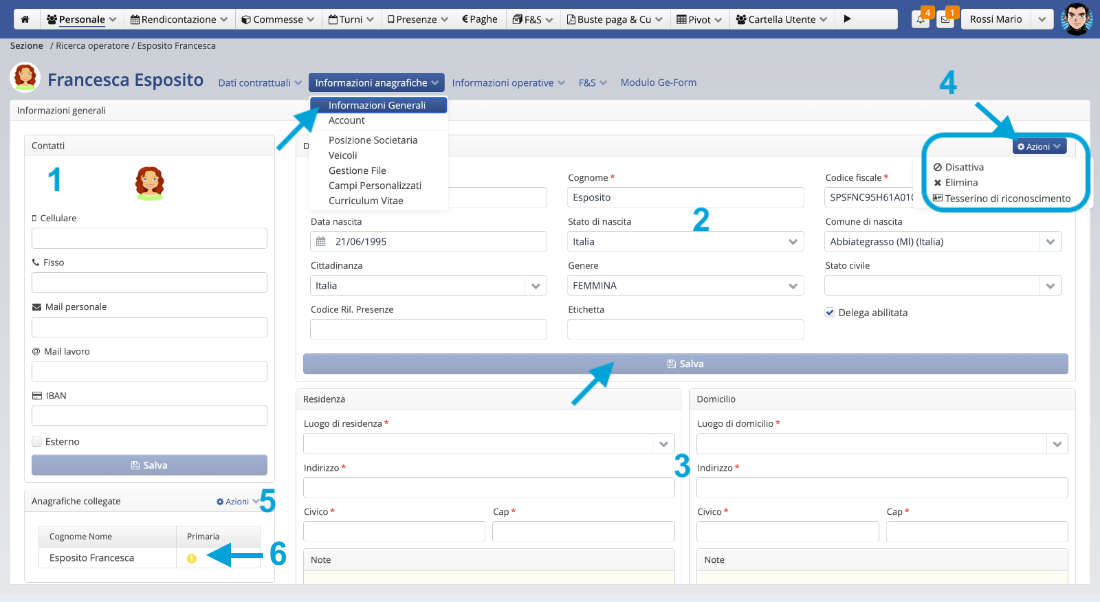Choose Posizione Societaria menu entry
The height and width of the screenshot is (602, 1100).
pos(372,140)
